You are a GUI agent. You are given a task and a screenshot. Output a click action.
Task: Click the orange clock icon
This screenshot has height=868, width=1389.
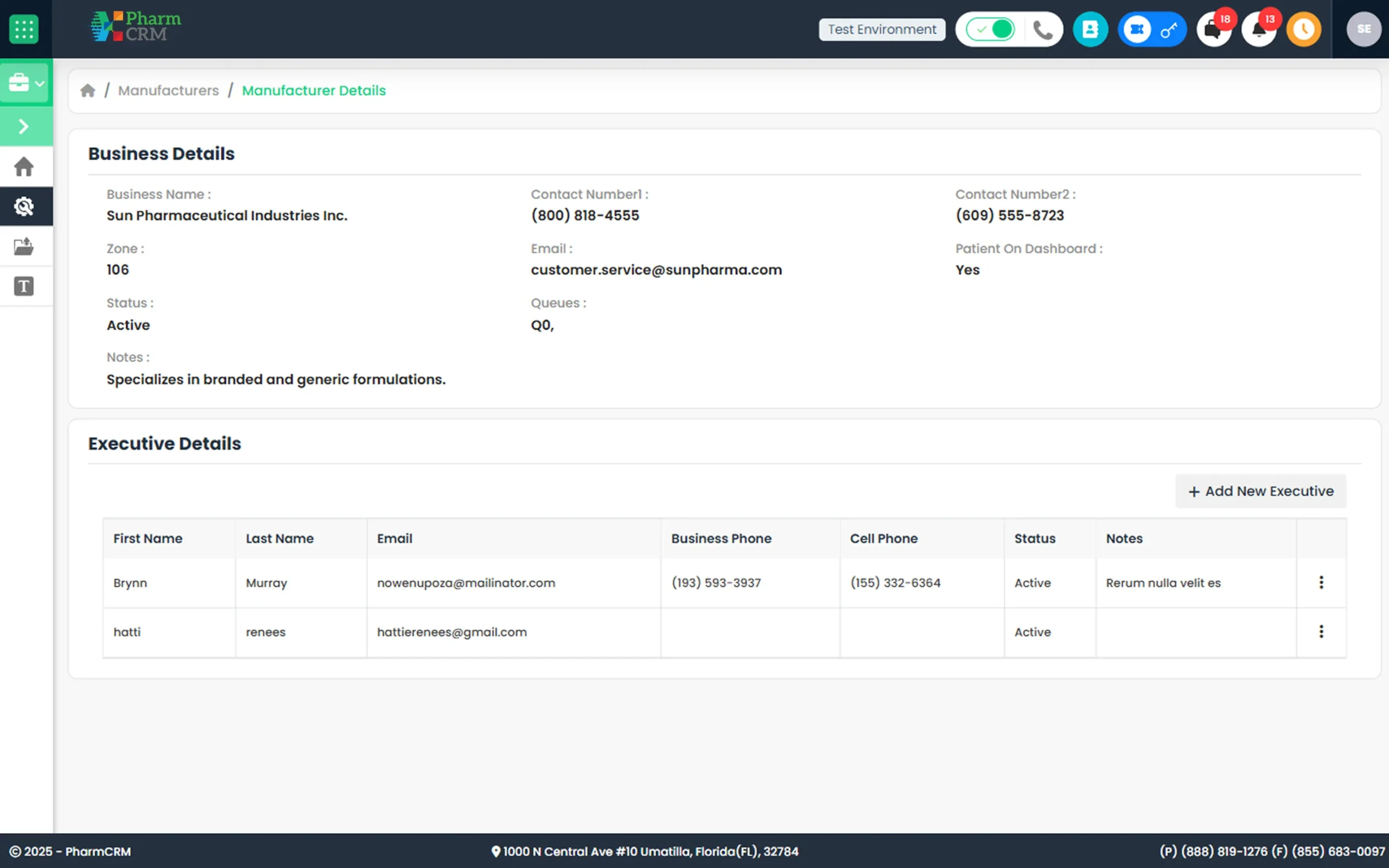tap(1303, 29)
